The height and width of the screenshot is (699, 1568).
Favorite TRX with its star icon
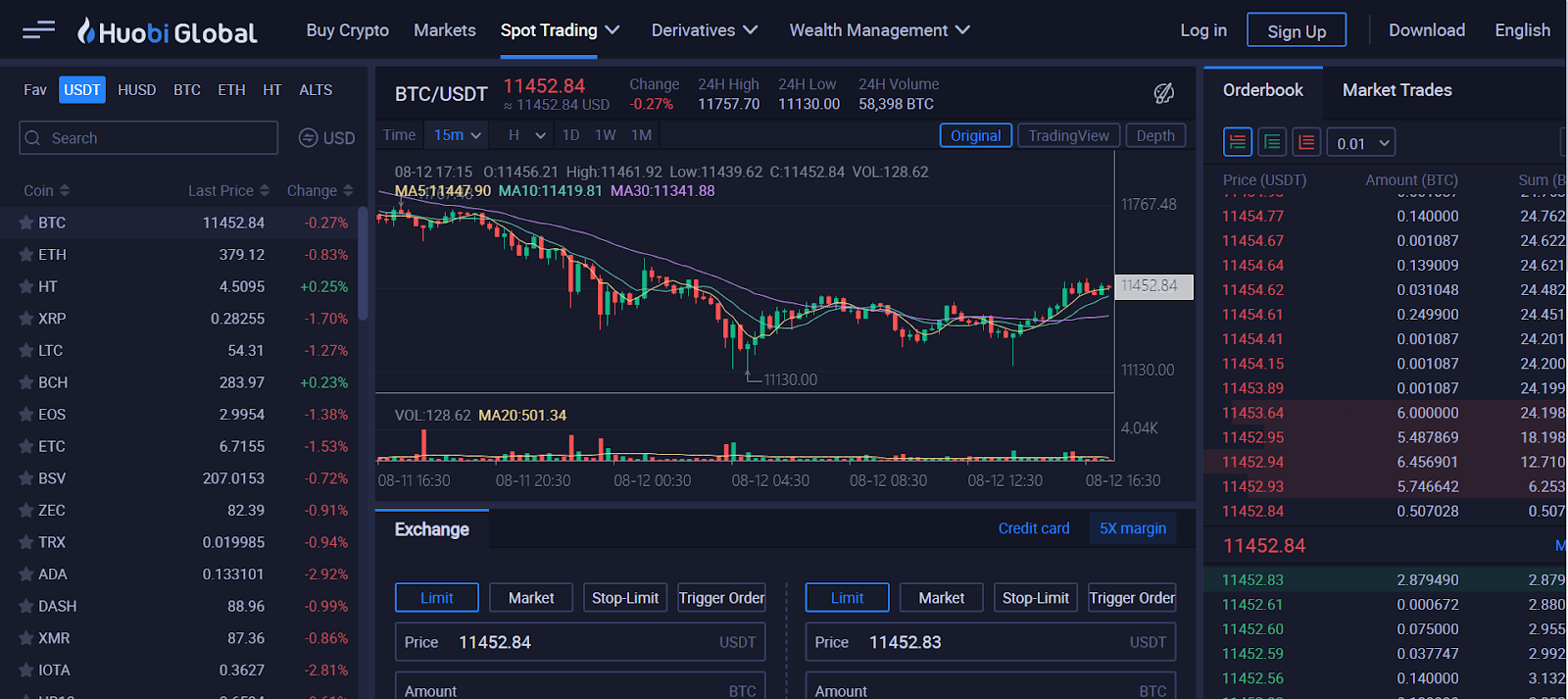[x=26, y=542]
